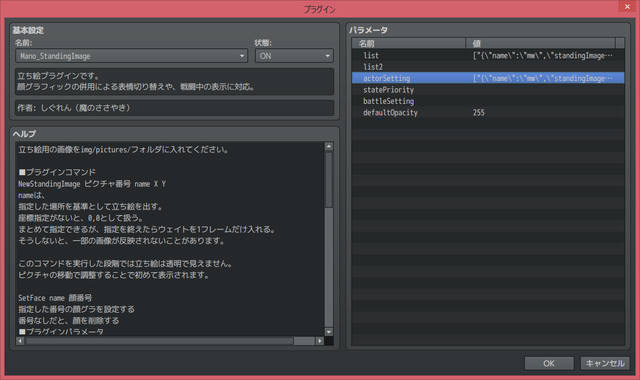Viewport: 640px width, 380px height.
Task: Select the statePriority parameter row
Action: coord(488,90)
